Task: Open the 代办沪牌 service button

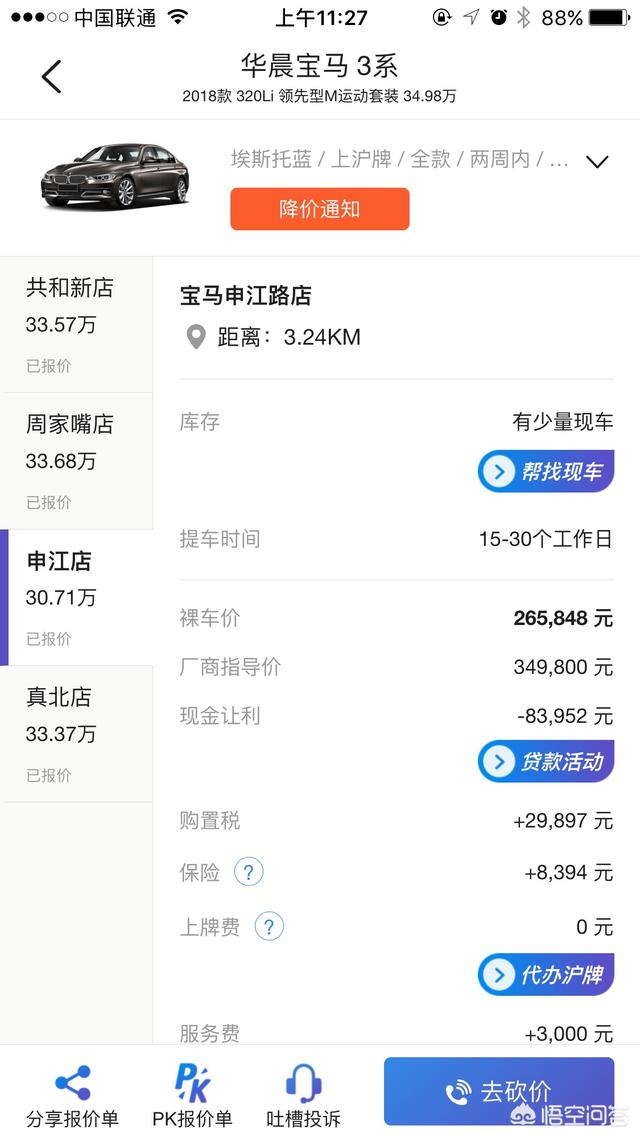Action: coord(545,974)
